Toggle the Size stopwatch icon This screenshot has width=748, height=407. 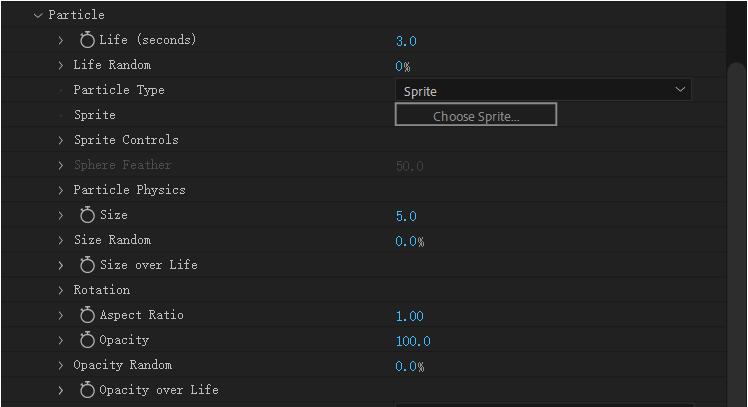(x=87, y=215)
